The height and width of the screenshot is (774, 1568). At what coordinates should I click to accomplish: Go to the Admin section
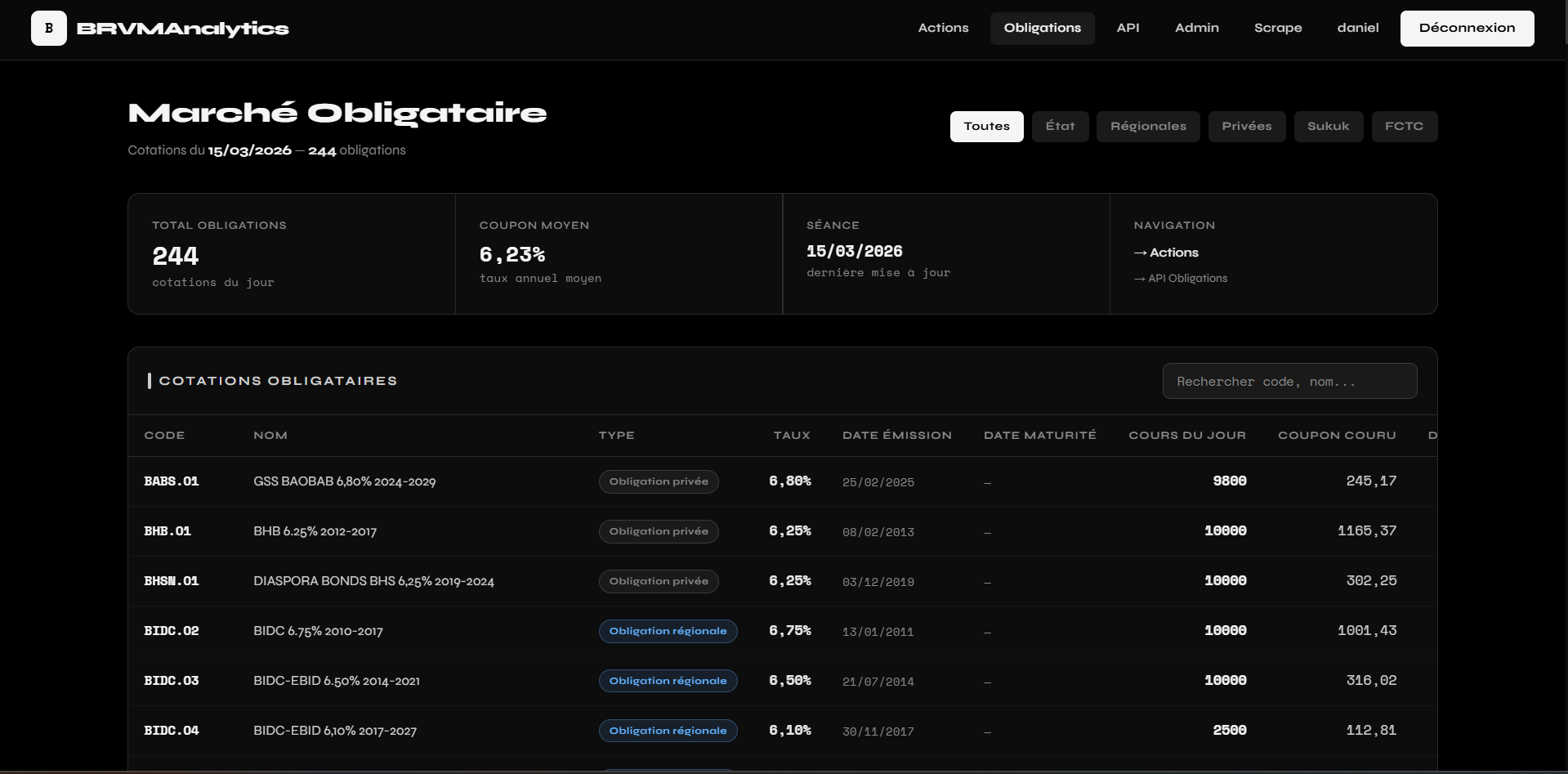1196,28
